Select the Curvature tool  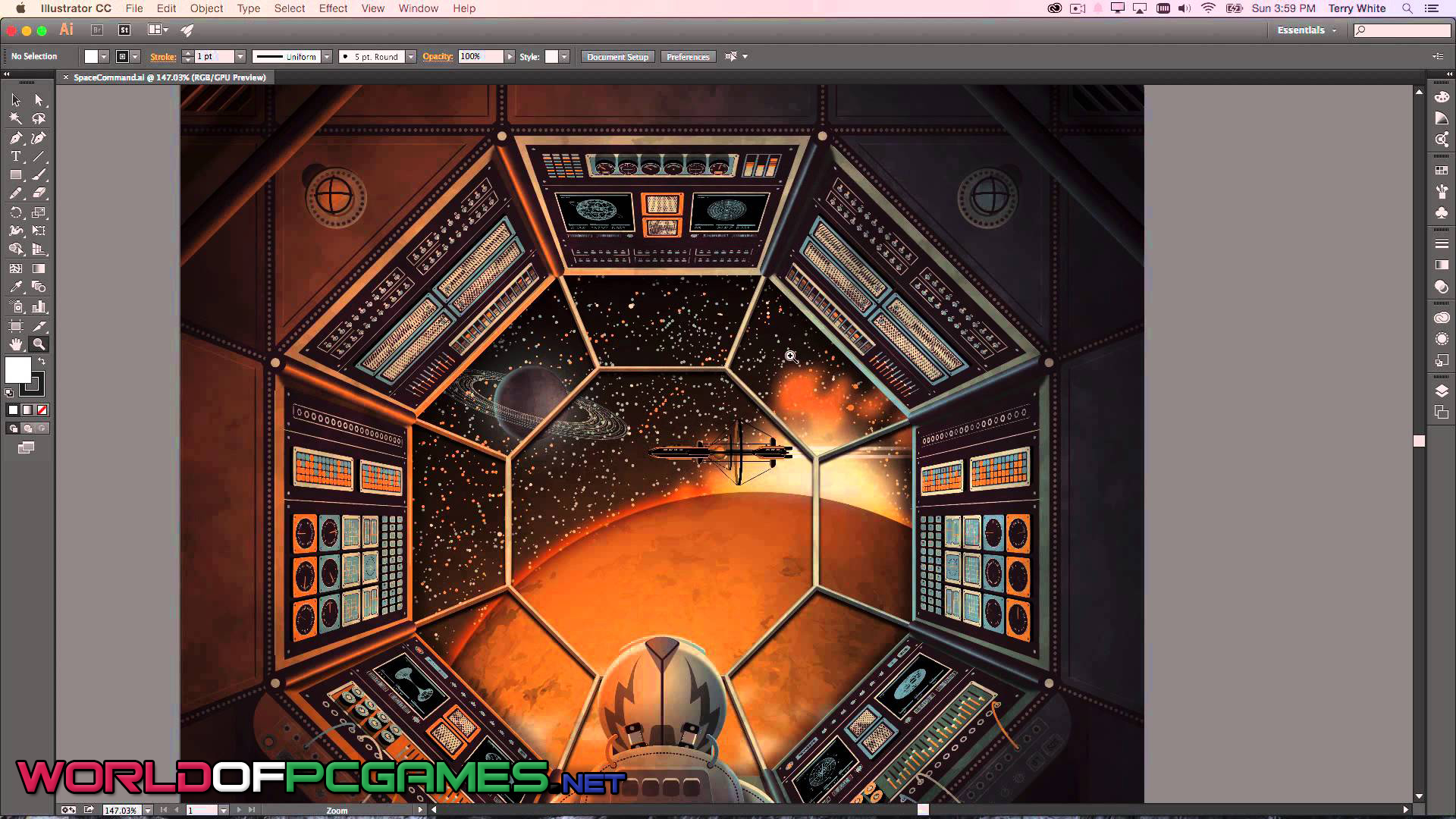coord(39,138)
